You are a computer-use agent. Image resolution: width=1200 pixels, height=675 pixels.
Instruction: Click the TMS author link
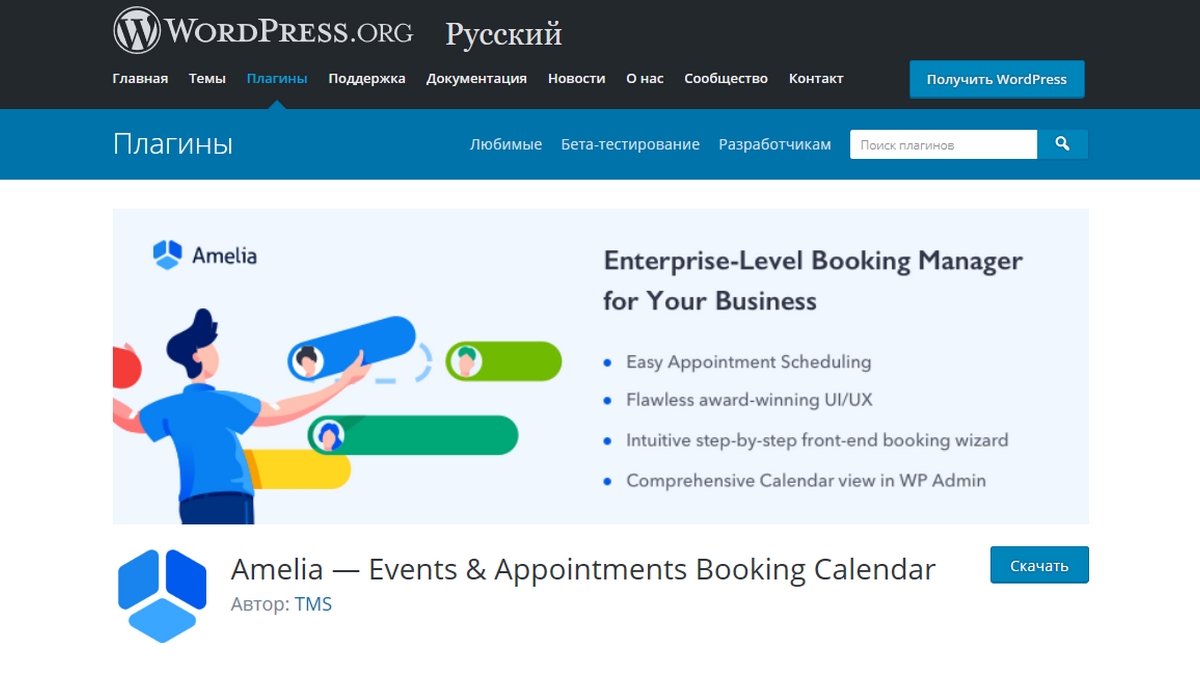(313, 604)
